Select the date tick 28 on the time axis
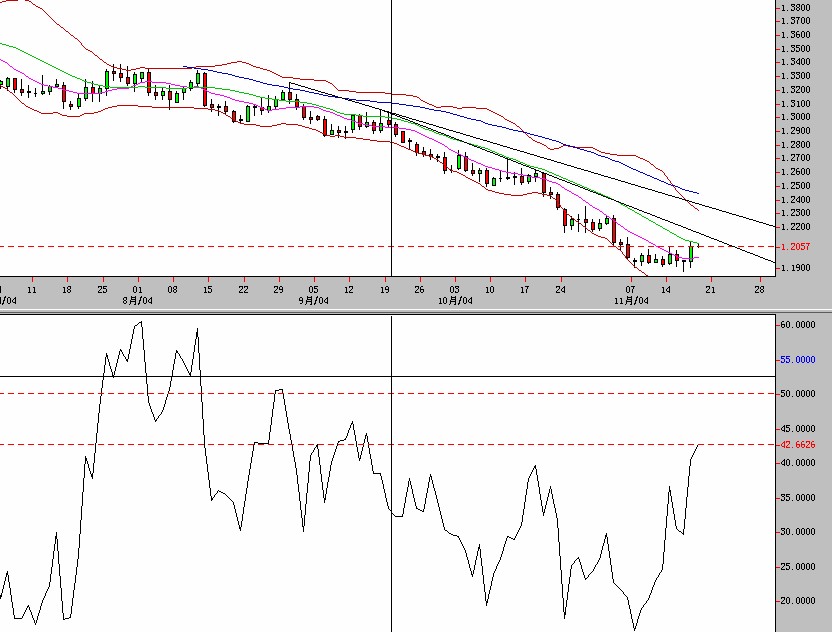Viewport: 832px width, 632px height. point(760,290)
